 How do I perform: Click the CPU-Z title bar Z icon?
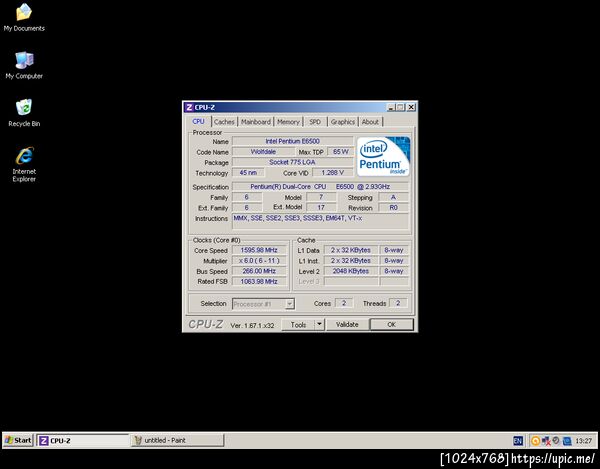pyautogui.click(x=189, y=107)
